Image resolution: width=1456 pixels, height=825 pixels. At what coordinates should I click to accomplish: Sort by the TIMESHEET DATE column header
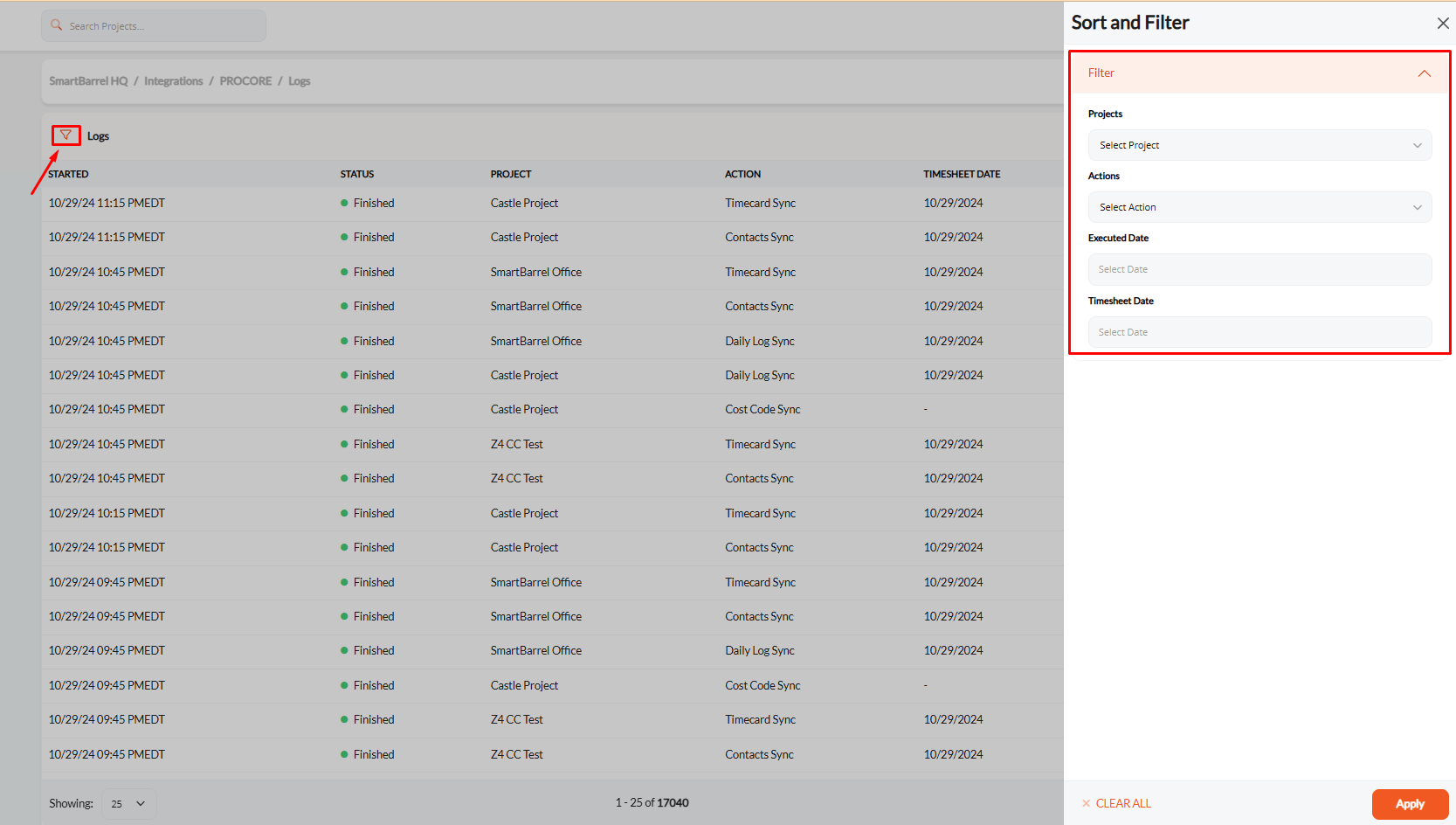[x=962, y=174]
